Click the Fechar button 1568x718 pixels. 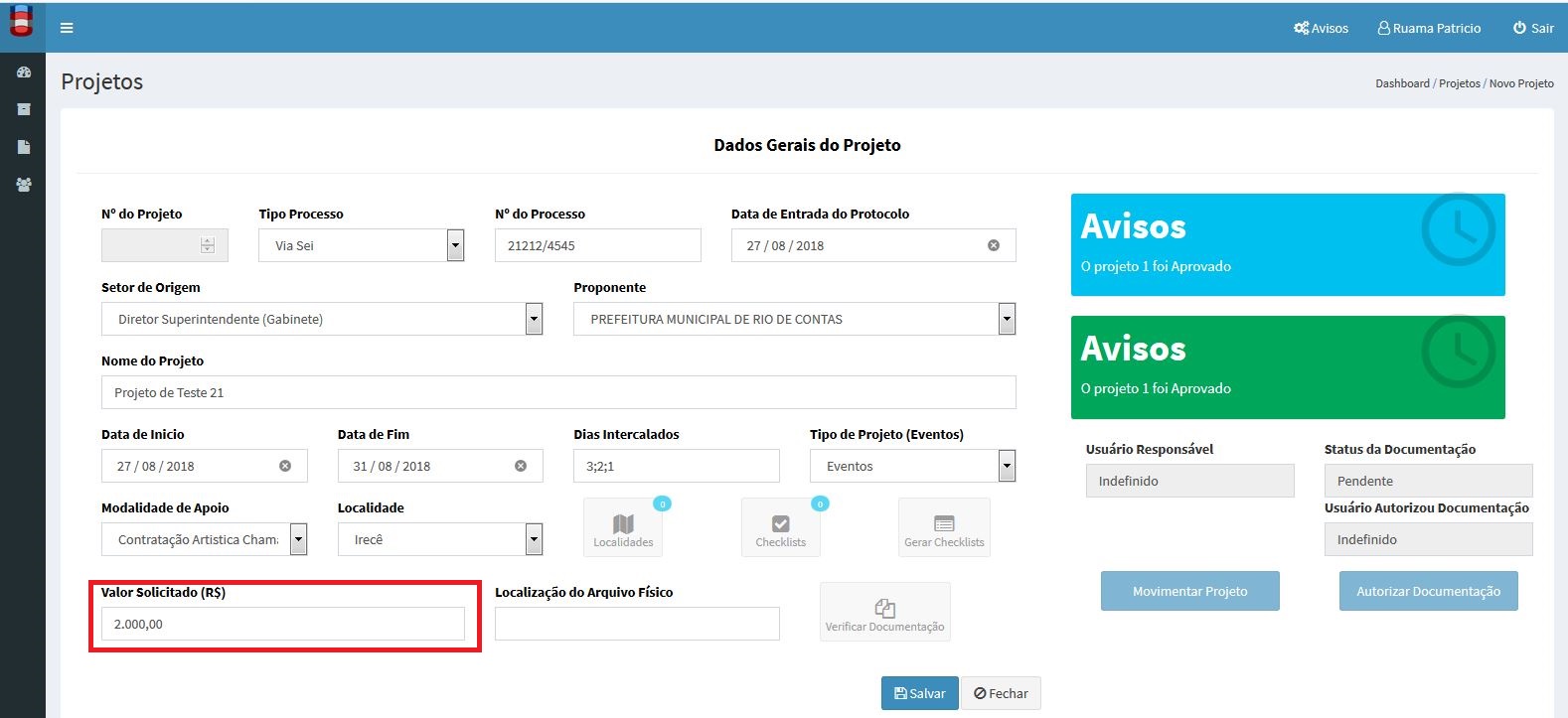point(1001,693)
